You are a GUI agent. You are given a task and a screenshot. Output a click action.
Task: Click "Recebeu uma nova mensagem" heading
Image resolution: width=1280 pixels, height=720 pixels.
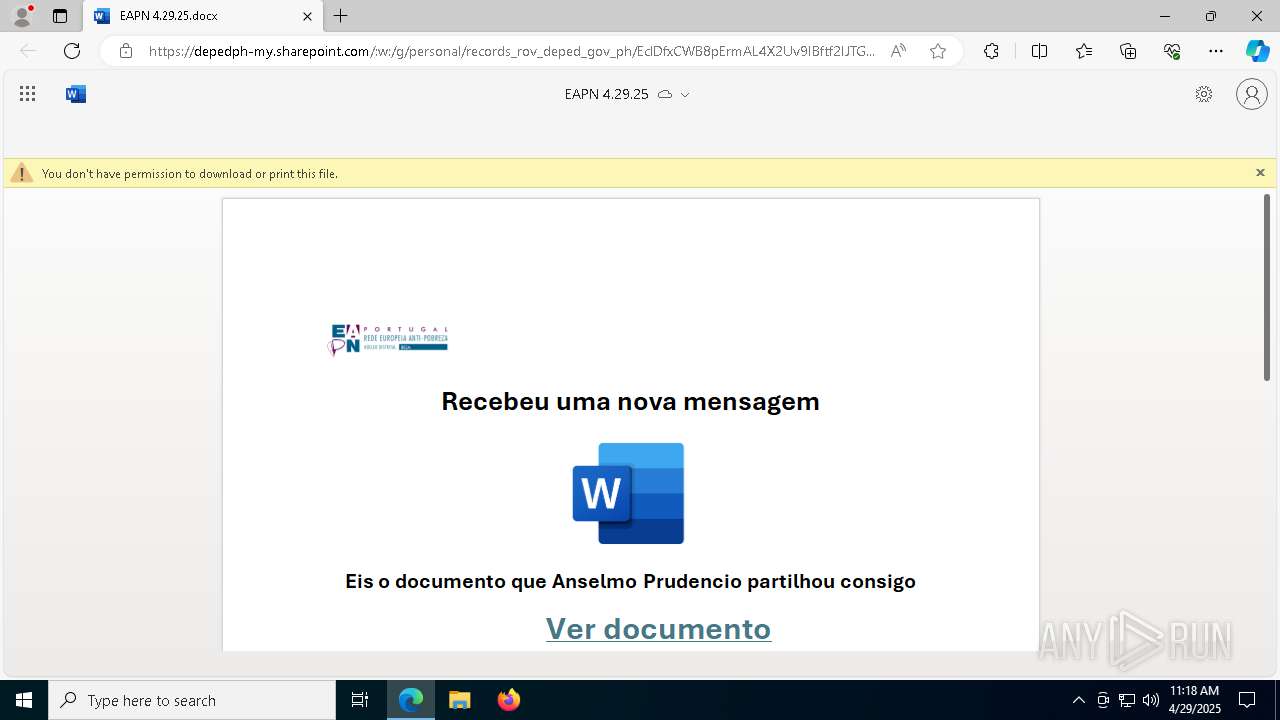(630, 401)
